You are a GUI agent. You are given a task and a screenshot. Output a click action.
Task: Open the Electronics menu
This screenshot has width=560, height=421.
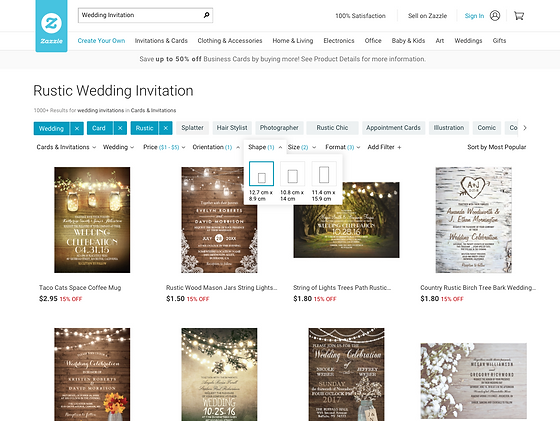click(339, 41)
